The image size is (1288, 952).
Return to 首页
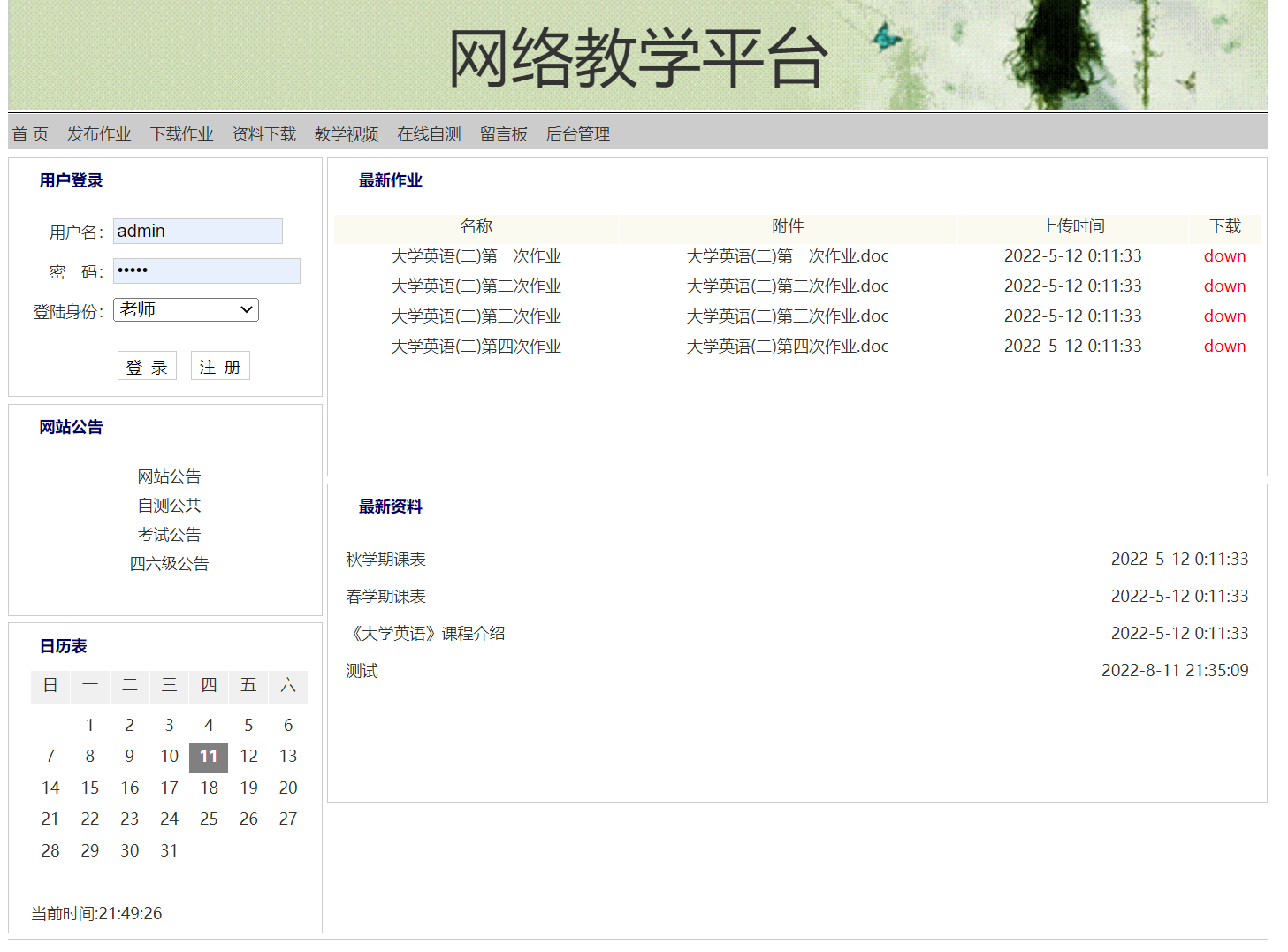coord(29,133)
